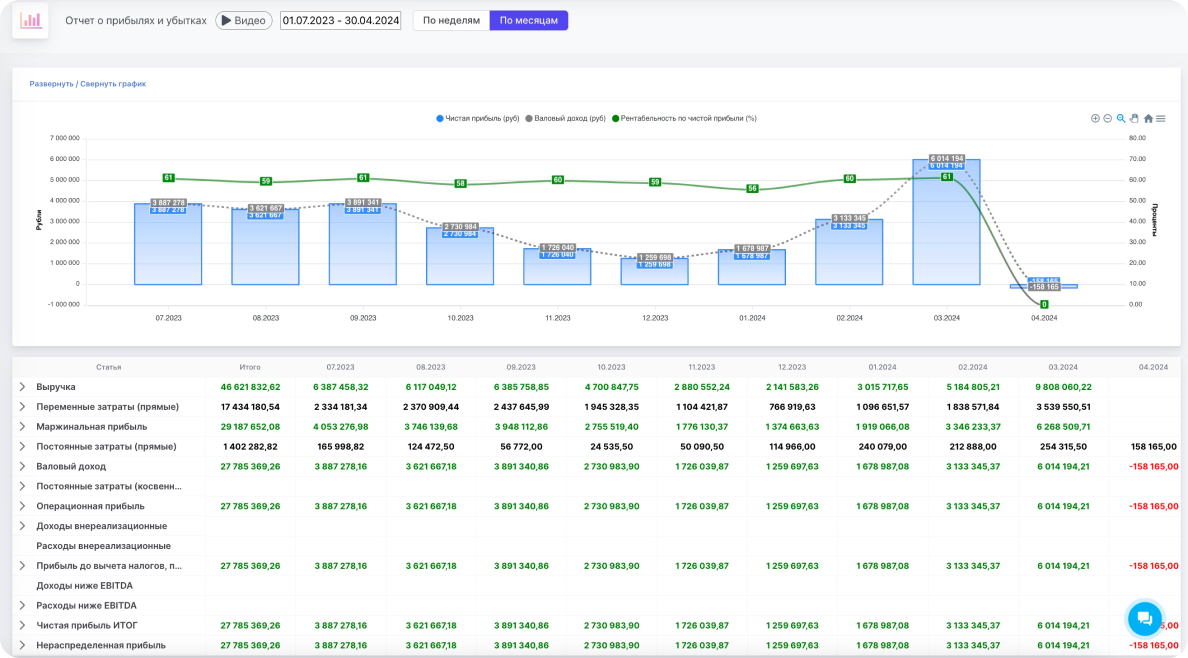This screenshot has height=658, width=1188.
Task: Open the date range field 01.07.2023 - 30.04.2024
Action: (x=340, y=20)
